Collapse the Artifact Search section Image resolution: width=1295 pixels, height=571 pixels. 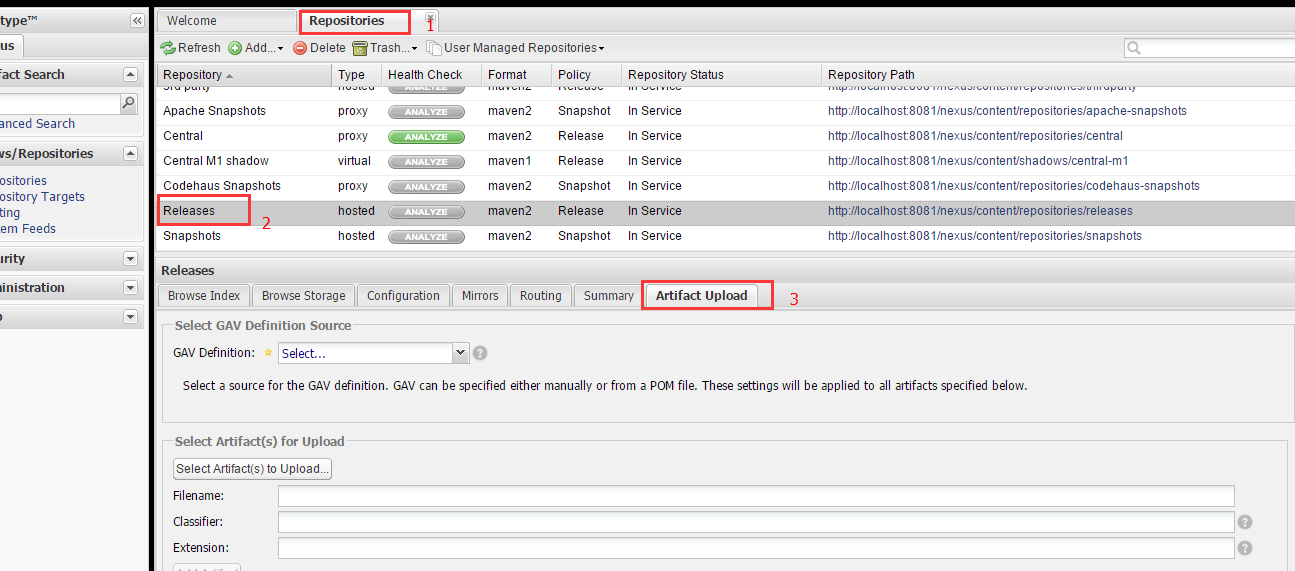click(x=130, y=75)
